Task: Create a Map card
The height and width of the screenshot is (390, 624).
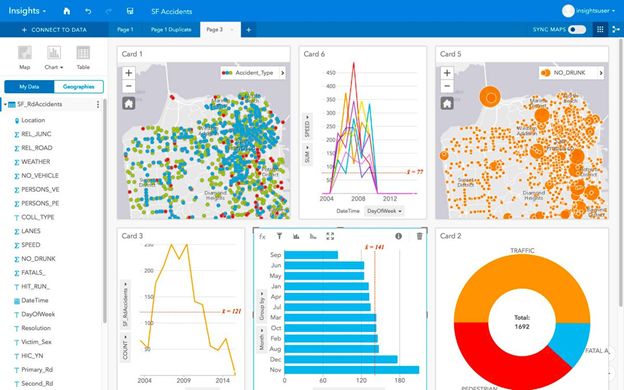Action: (x=25, y=58)
